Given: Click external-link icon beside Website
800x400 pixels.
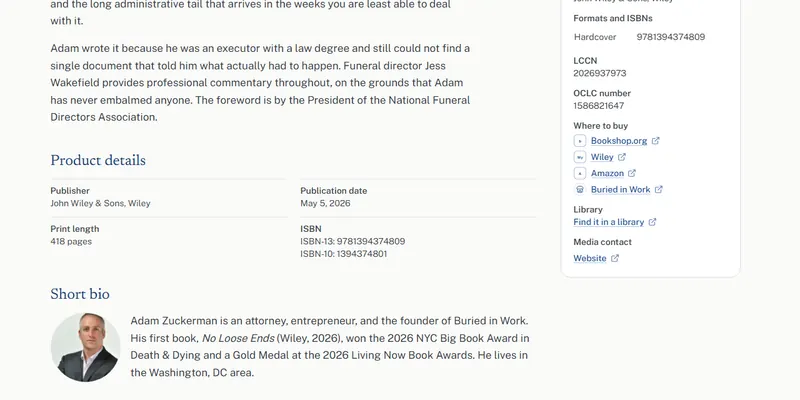Looking at the screenshot, I should pyautogui.click(x=615, y=258).
